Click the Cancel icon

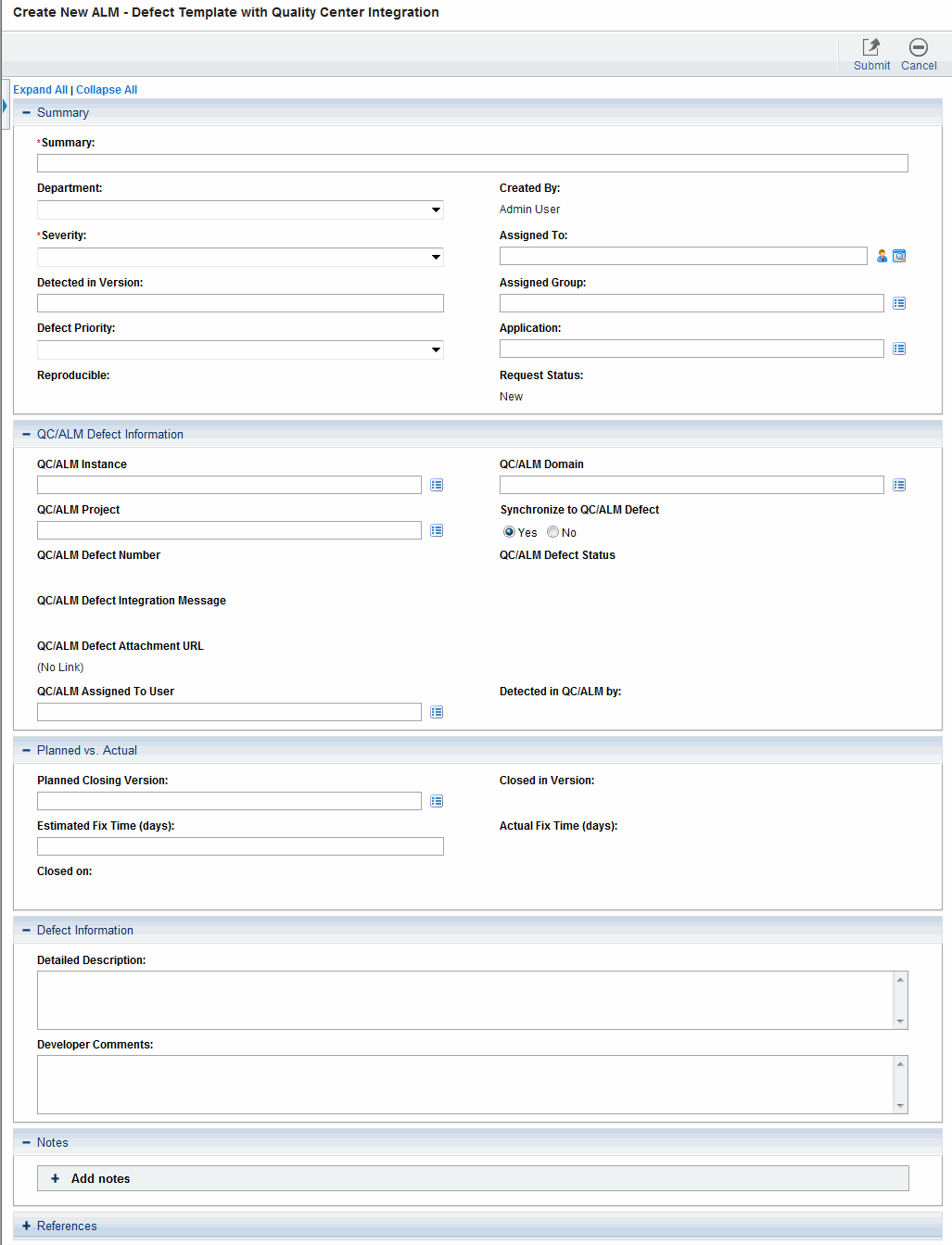click(x=918, y=48)
